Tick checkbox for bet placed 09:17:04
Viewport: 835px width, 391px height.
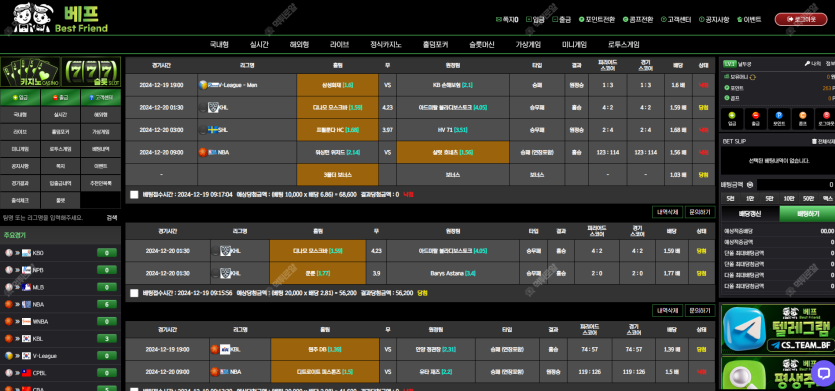[134, 195]
